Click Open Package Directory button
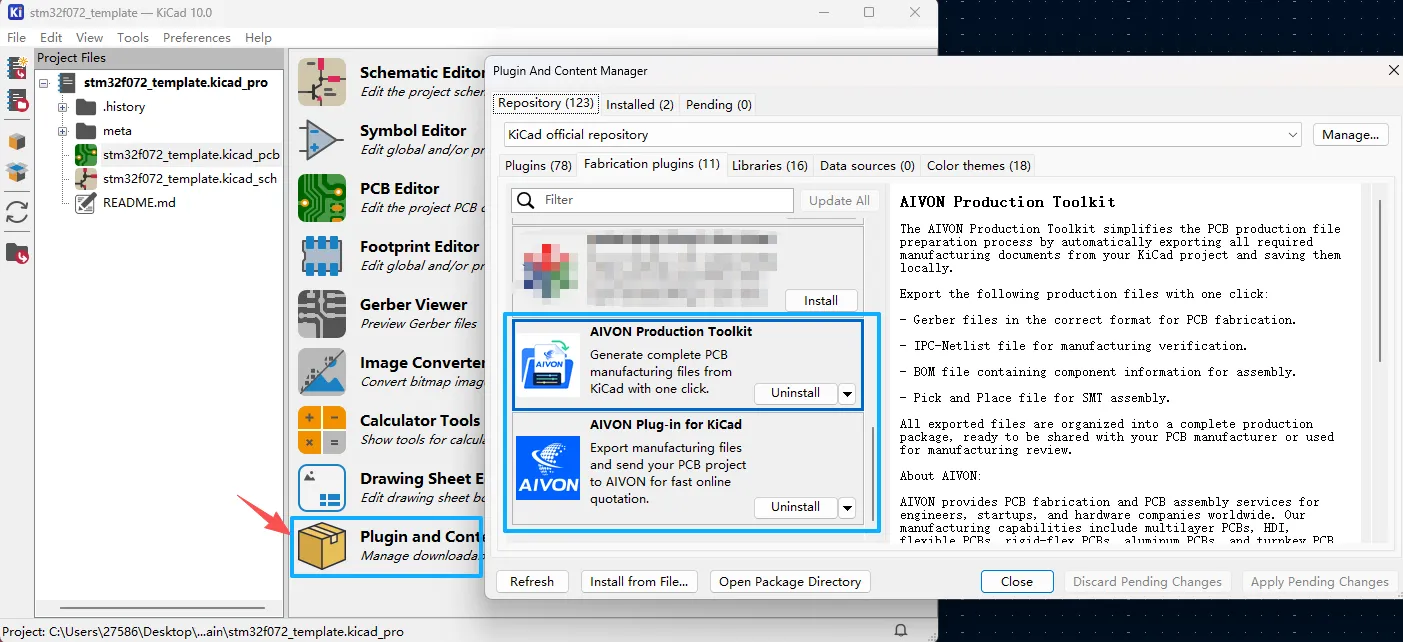The width and height of the screenshot is (1403, 642). click(x=790, y=581)
